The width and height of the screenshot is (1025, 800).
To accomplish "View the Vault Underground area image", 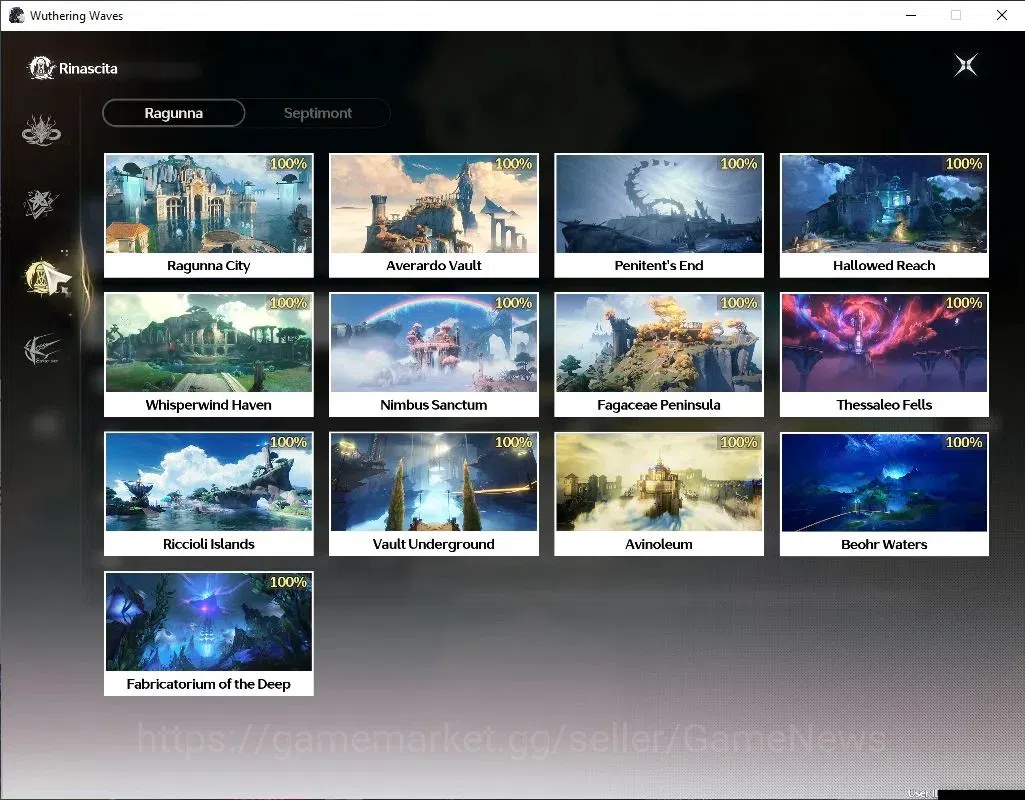I will [x=433, y=482].
